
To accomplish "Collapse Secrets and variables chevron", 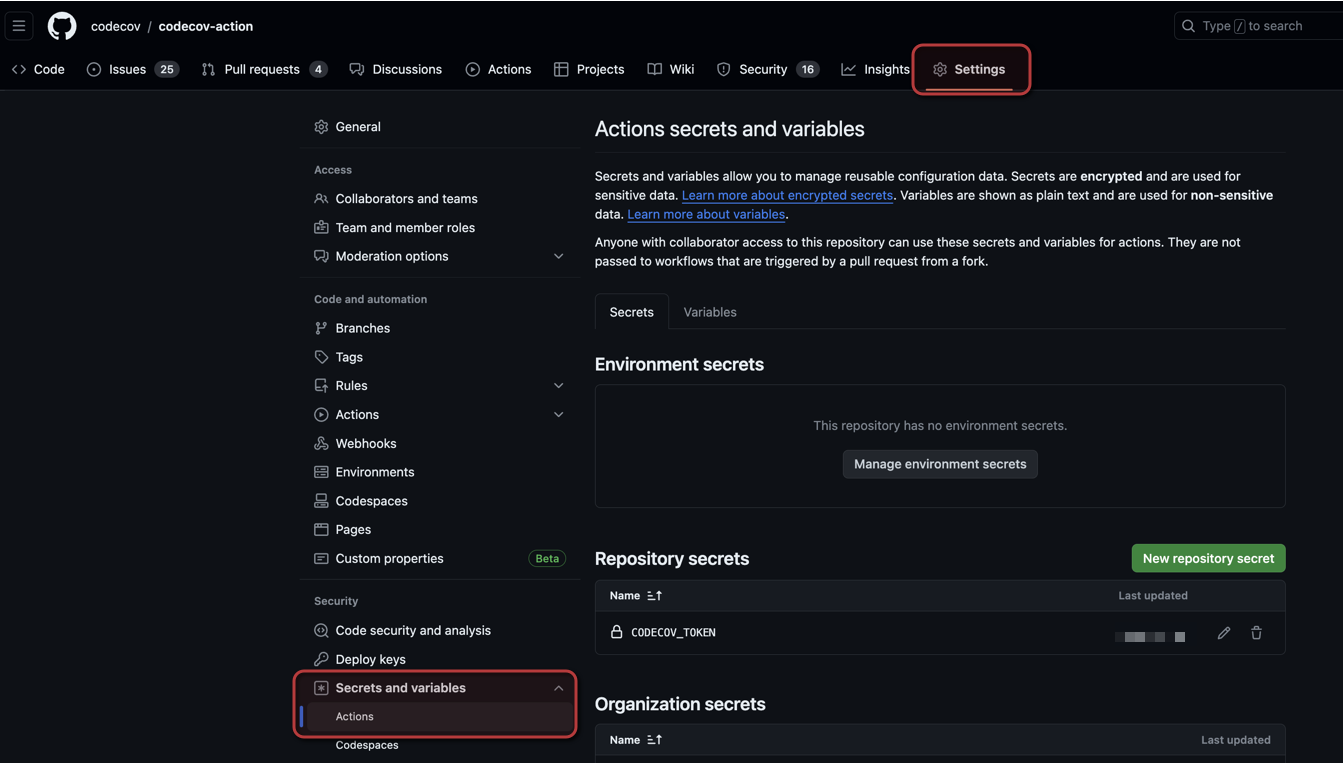I will pos(558,688).
